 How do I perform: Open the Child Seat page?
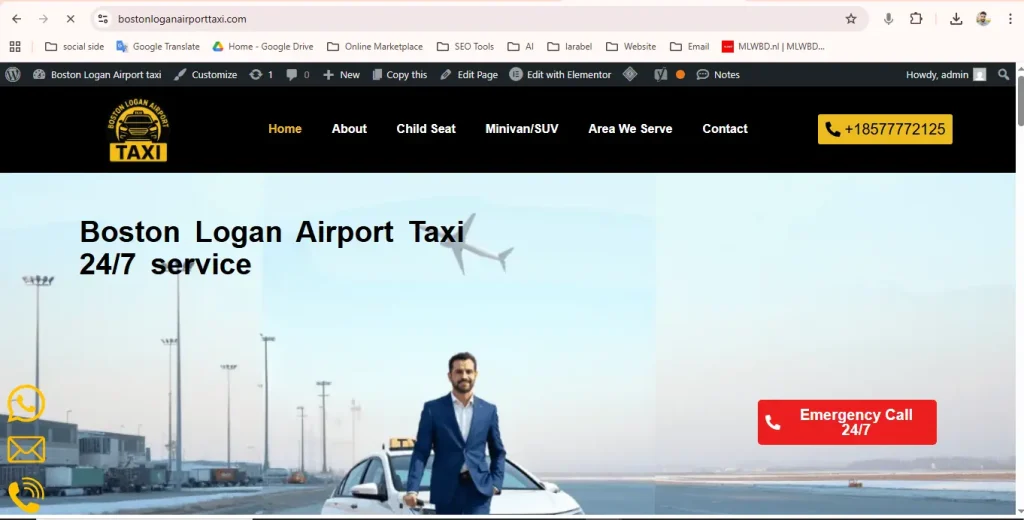426,129
